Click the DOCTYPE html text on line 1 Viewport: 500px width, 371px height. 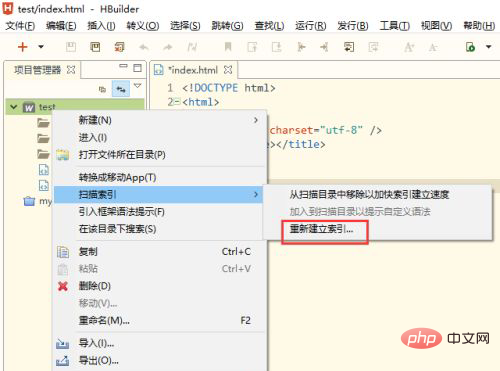point(229,88)
